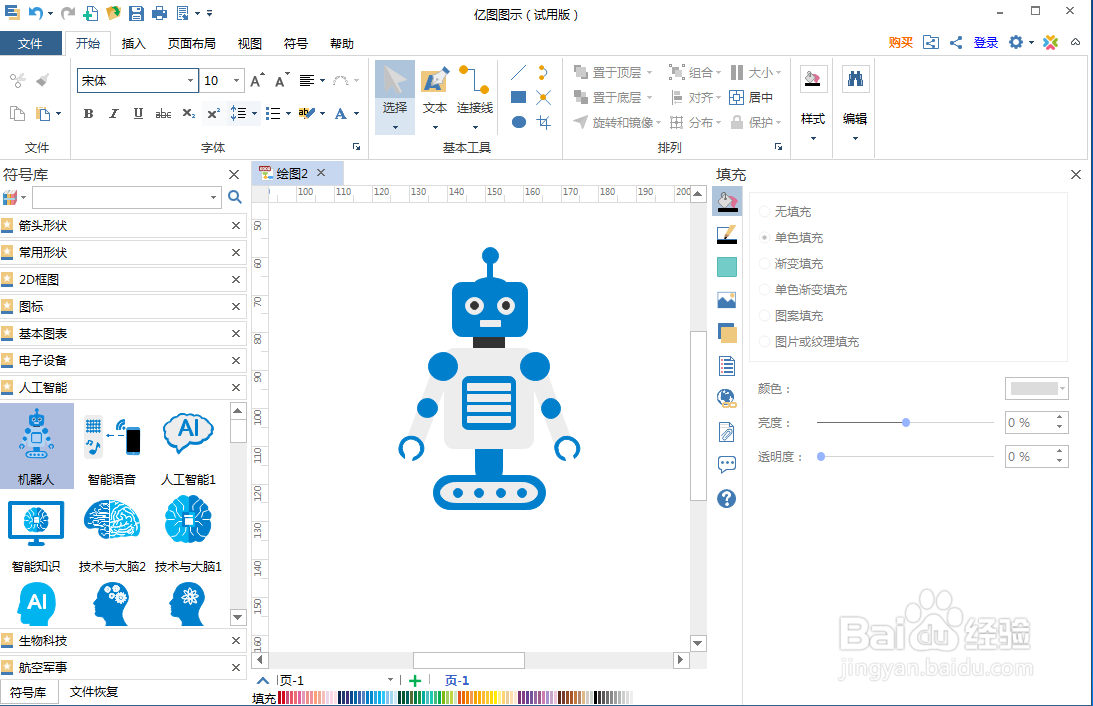Click the save icon in quick access toolbar

coord(137,13)
